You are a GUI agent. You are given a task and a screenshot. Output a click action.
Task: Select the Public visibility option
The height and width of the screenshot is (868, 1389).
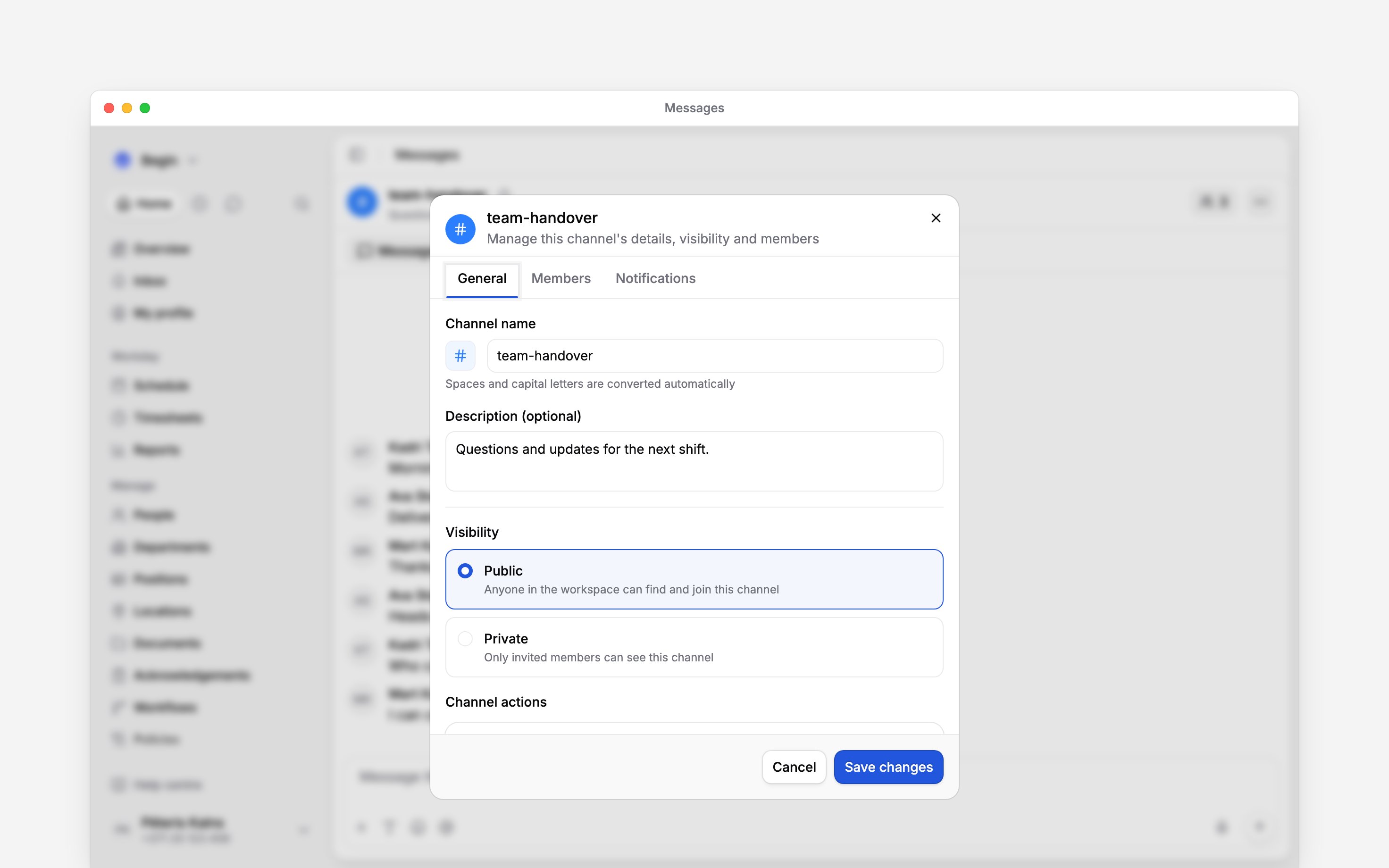click(x=694, y=579)
